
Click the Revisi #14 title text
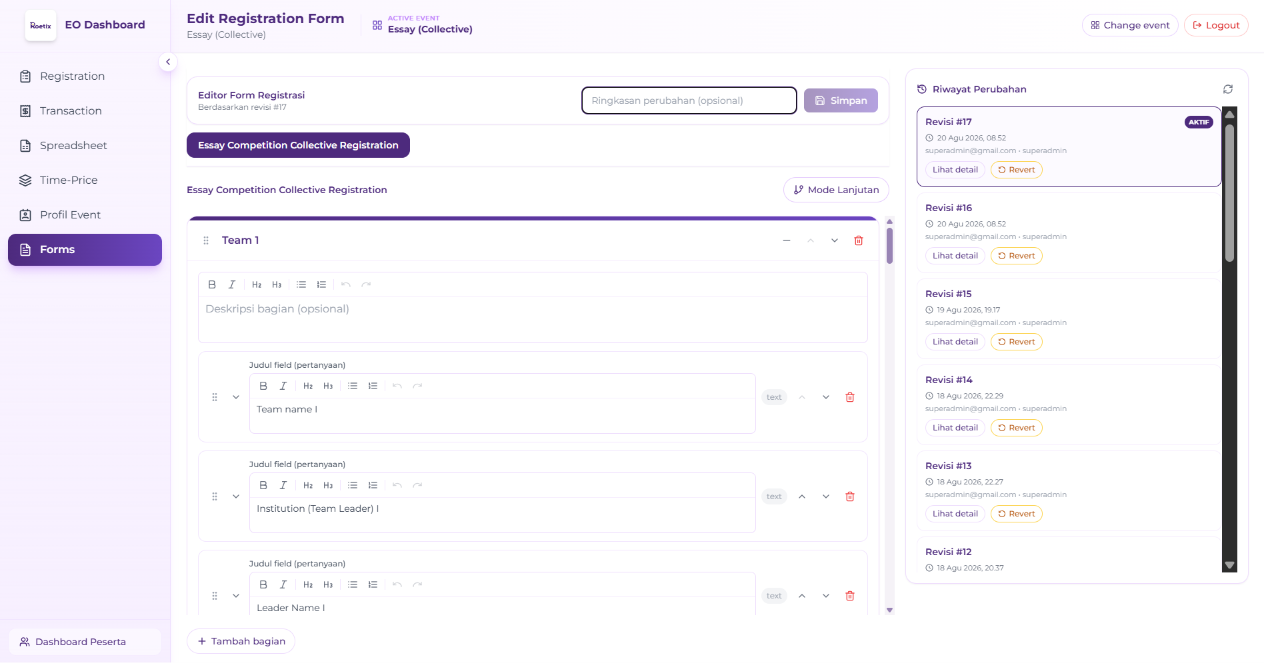[x=949, y=380]
